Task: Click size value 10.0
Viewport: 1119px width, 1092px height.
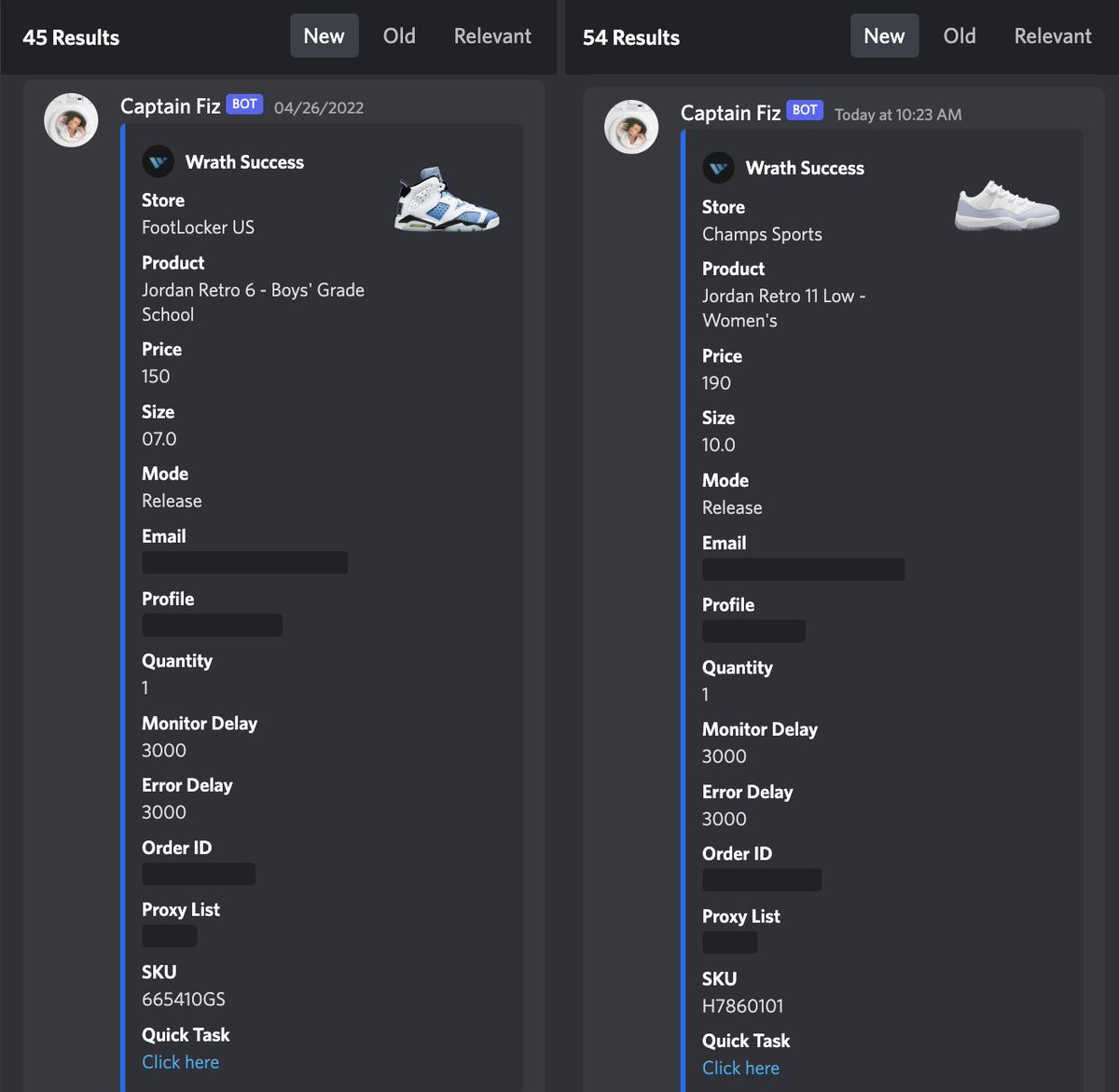Action: tap(719, 445)
